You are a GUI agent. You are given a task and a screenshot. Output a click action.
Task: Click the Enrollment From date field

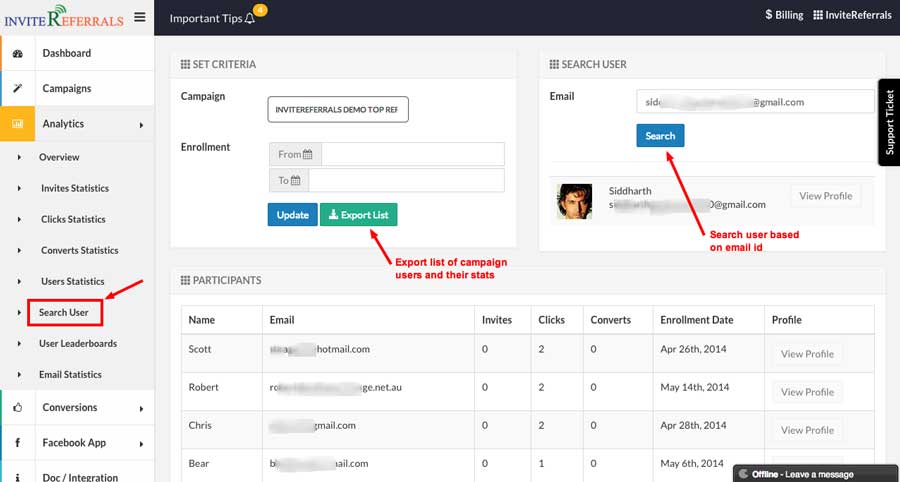pyautogui.click(x=413, y=154)
